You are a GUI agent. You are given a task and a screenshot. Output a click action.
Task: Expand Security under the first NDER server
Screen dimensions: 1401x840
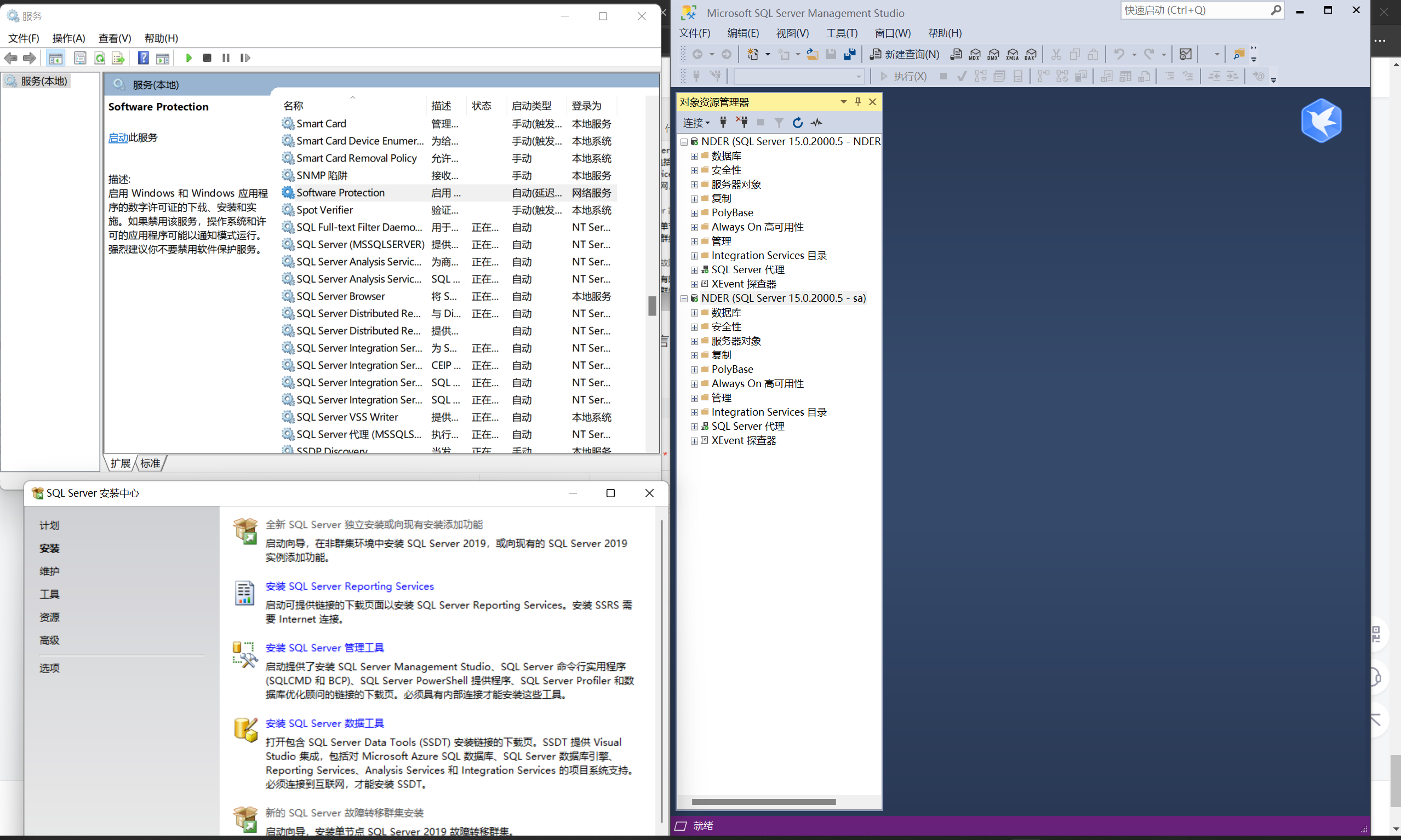(694, 170)
